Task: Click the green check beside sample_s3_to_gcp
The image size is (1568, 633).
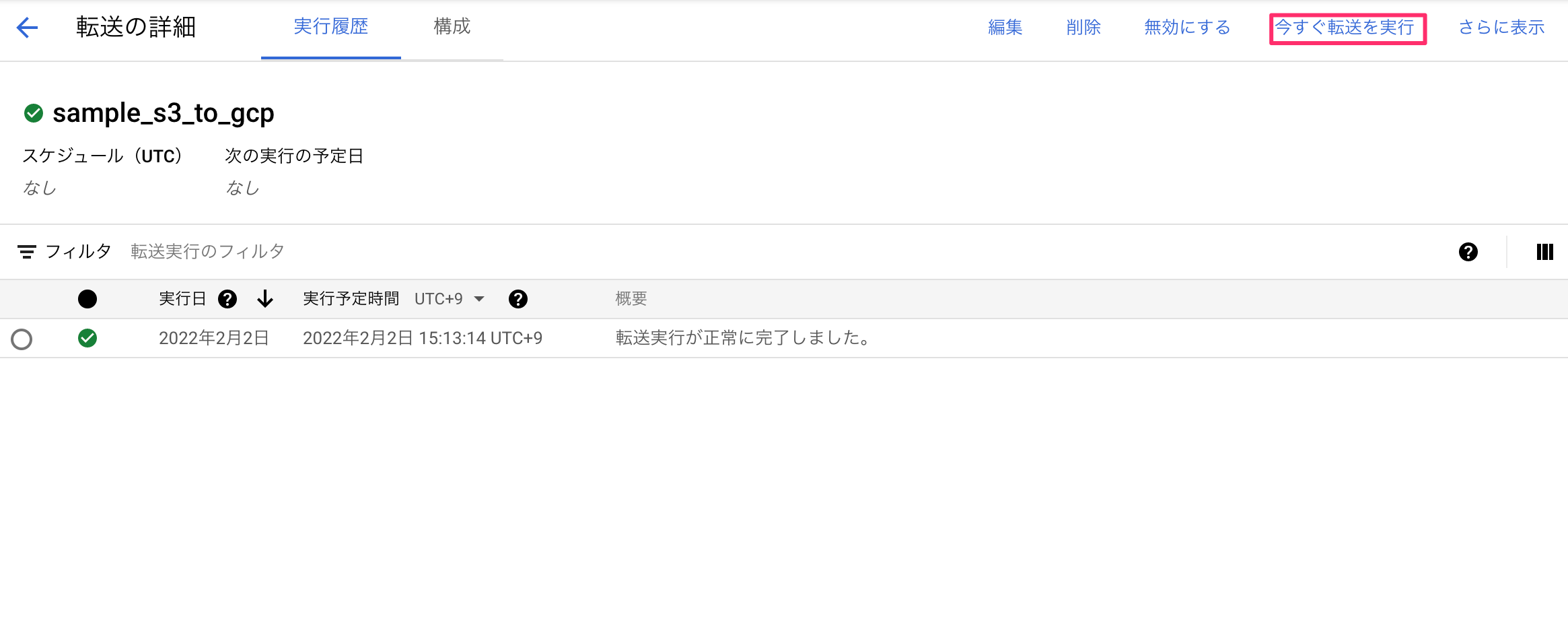Action: pyautogui.click(x=34, y=113)
